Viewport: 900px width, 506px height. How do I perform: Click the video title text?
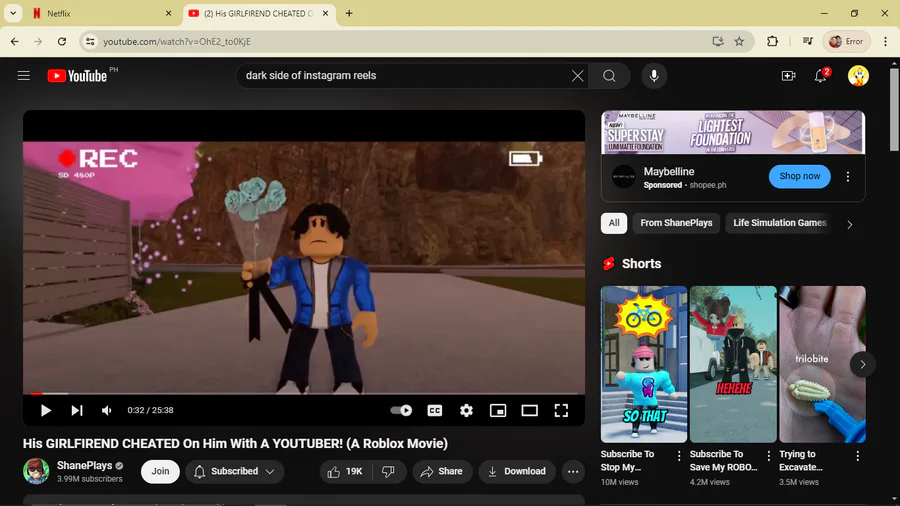pos(235,443)
